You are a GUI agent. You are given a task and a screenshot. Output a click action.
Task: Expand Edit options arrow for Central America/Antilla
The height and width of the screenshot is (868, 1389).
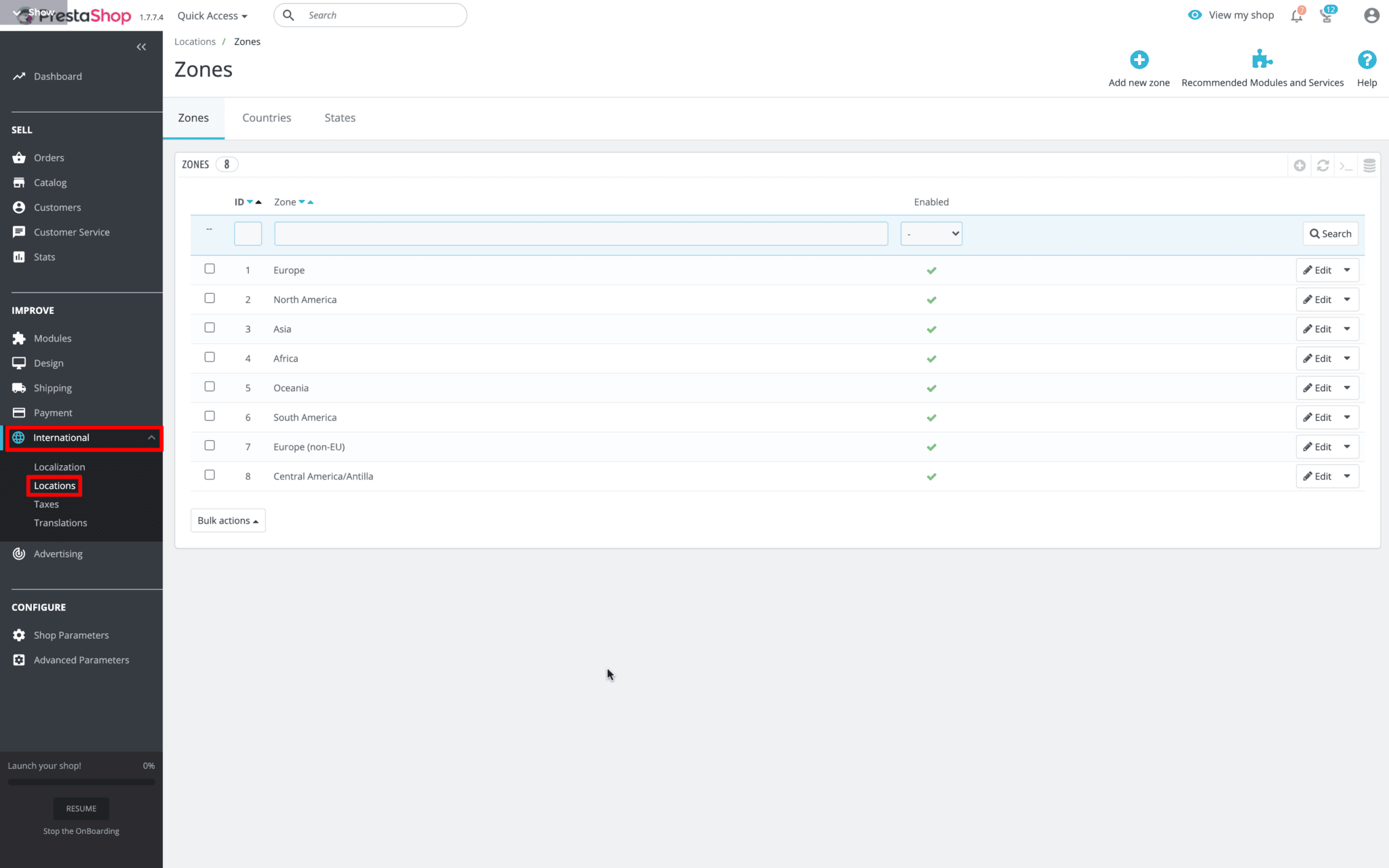point(1347,476)
